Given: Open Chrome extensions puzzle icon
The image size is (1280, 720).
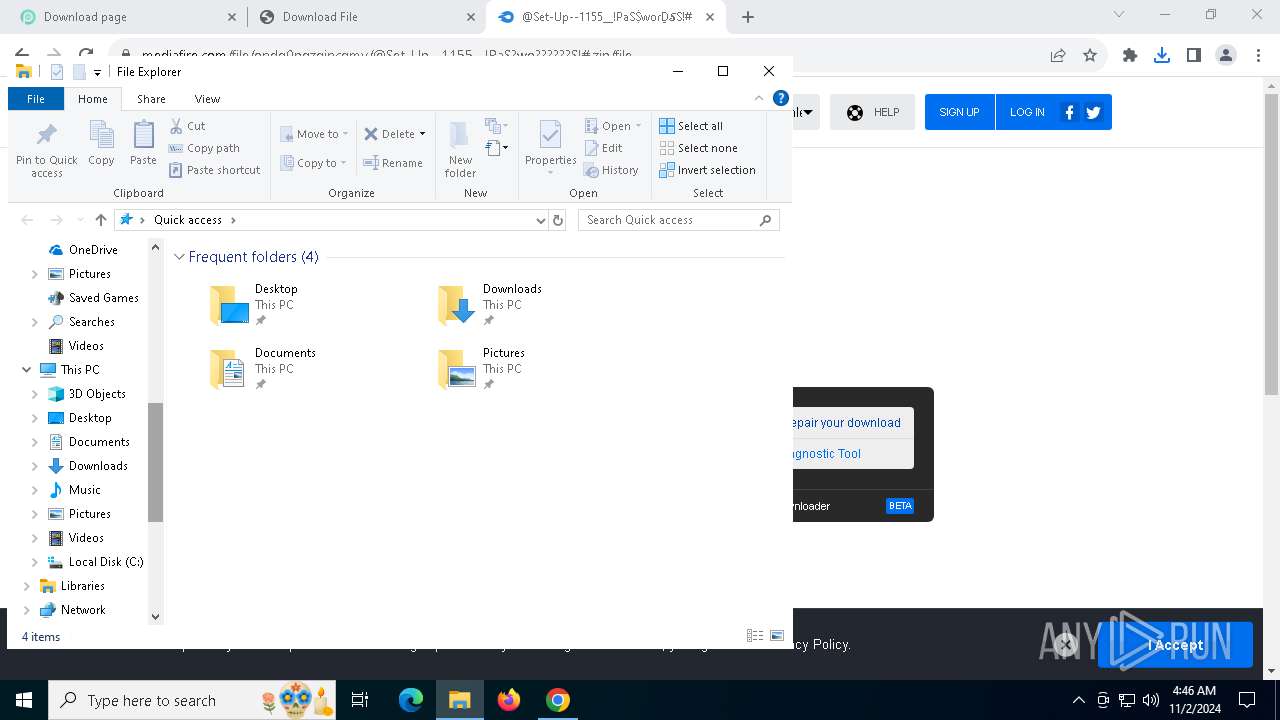Looking at the screenshot, I should coord(1130,55).
